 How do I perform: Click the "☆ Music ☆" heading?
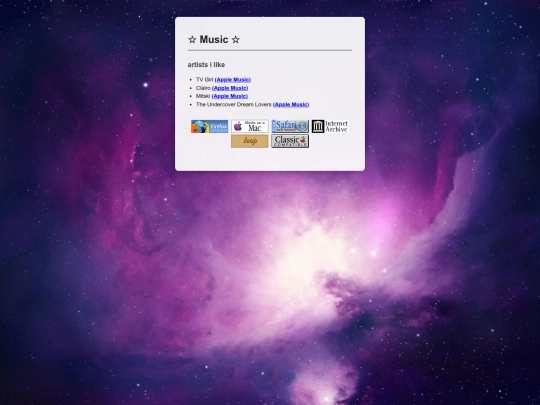tap(214, 40)
